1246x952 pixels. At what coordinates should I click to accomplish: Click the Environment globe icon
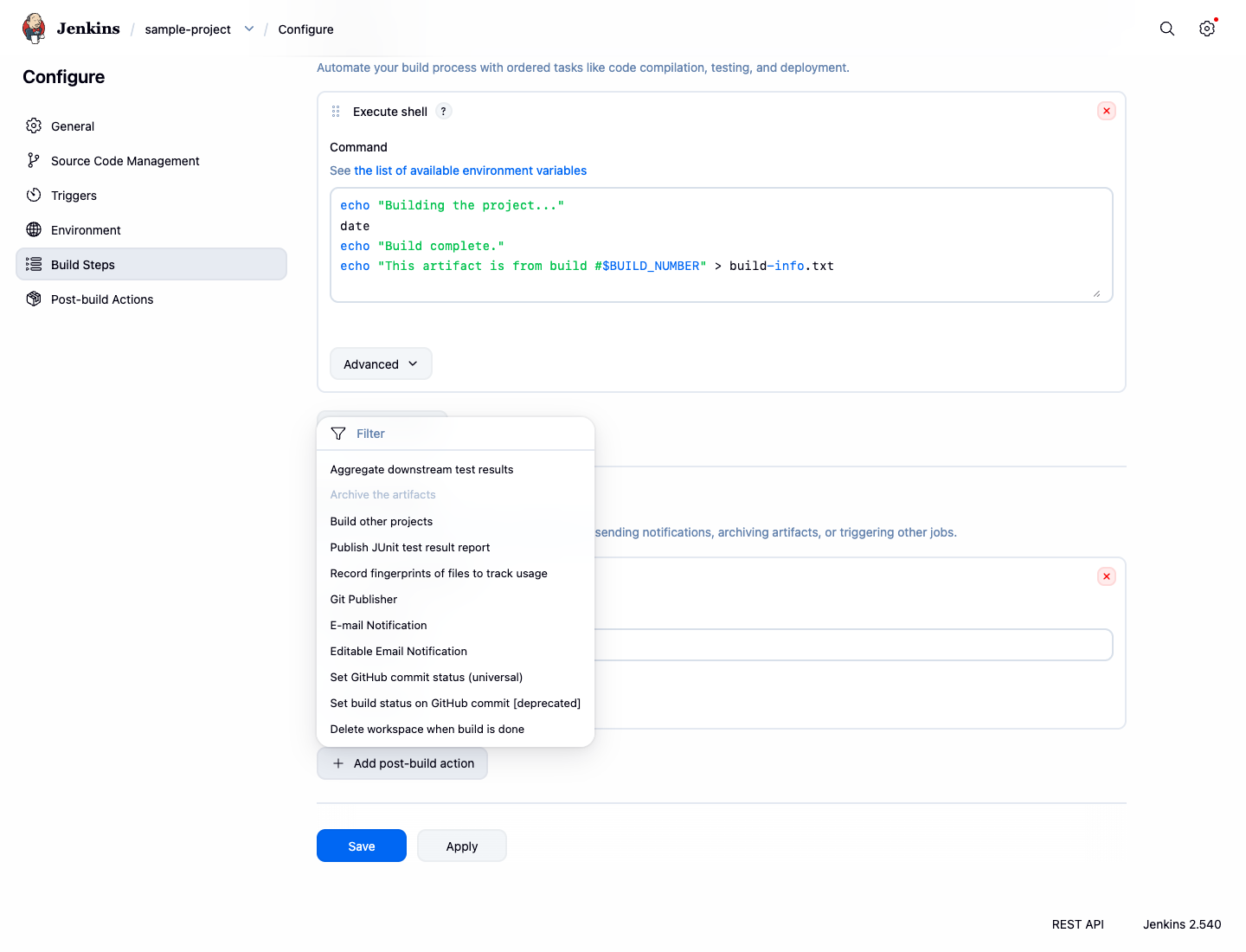click(x=34, y=229)
